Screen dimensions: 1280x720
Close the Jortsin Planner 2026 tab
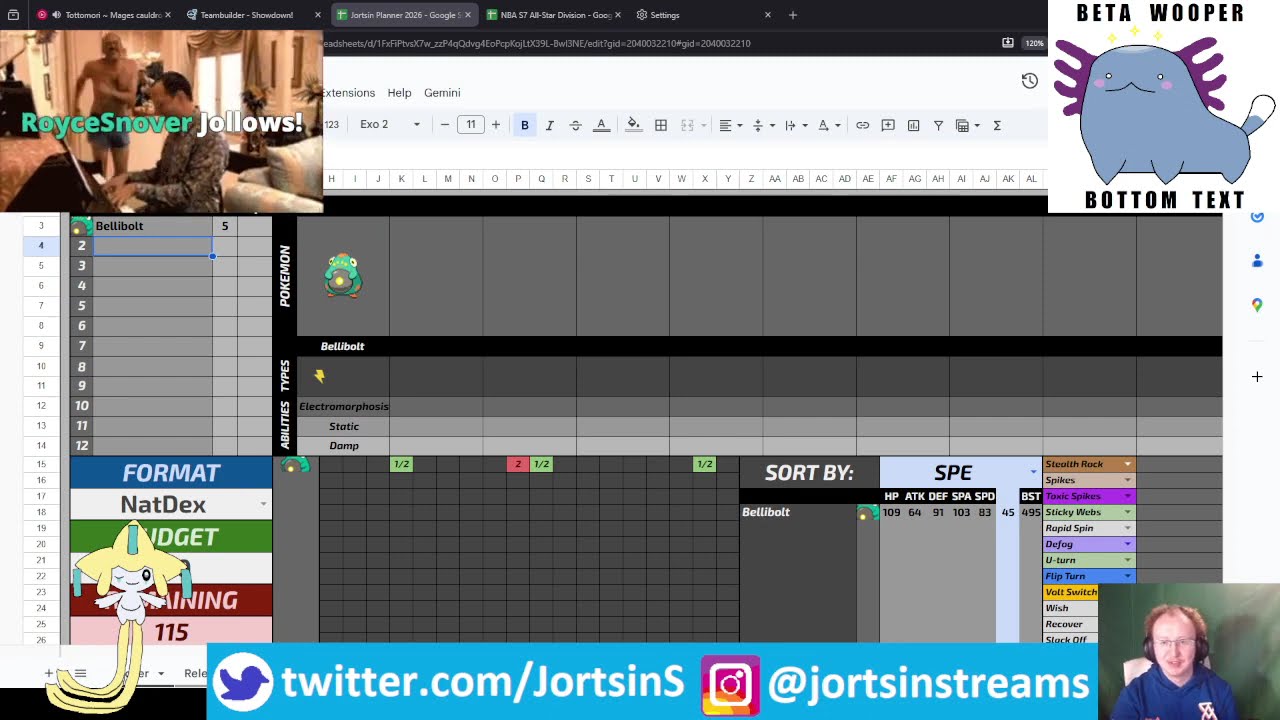point(468,15)
